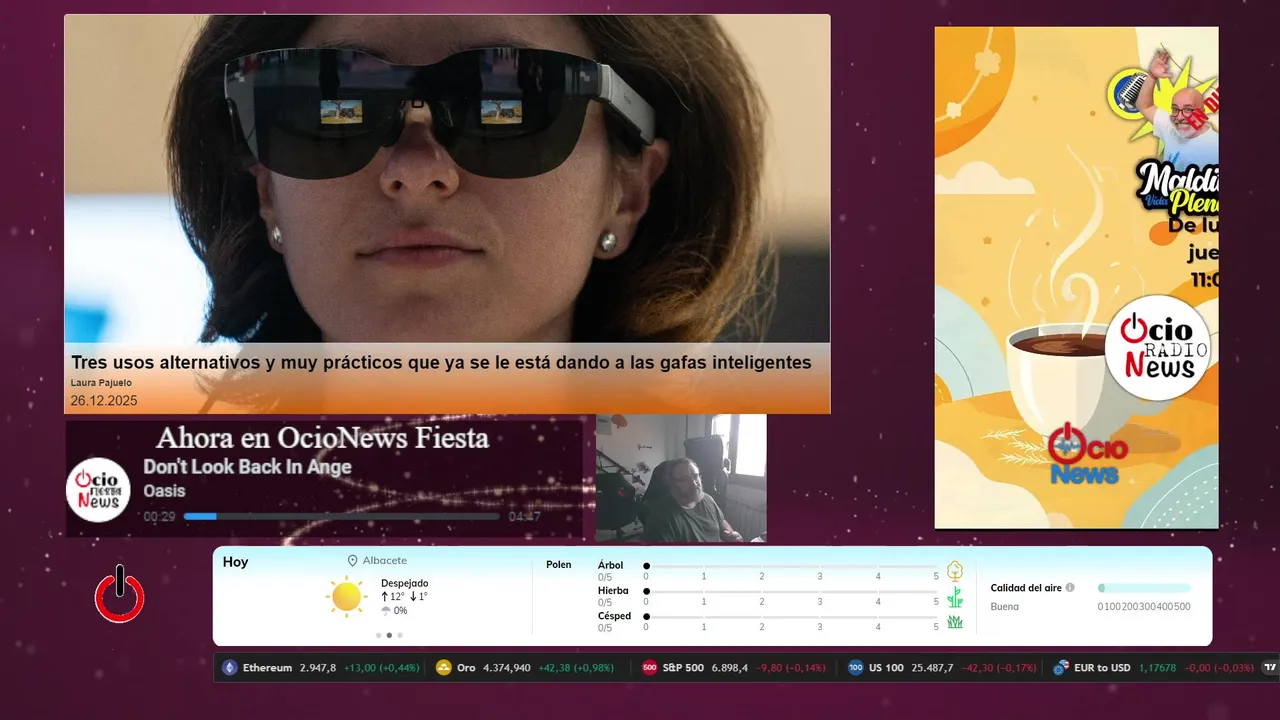
Task: Click the sun weather icon
Action: click(346, 597)
